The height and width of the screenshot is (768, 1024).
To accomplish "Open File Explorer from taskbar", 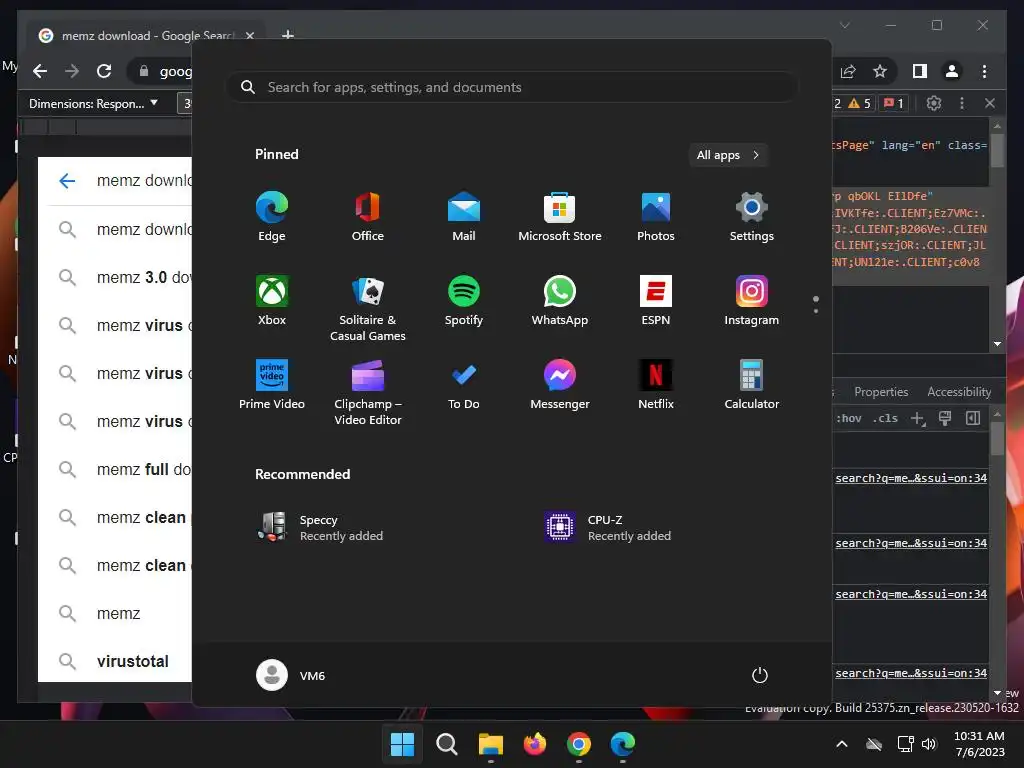I will tap(490, 744).
